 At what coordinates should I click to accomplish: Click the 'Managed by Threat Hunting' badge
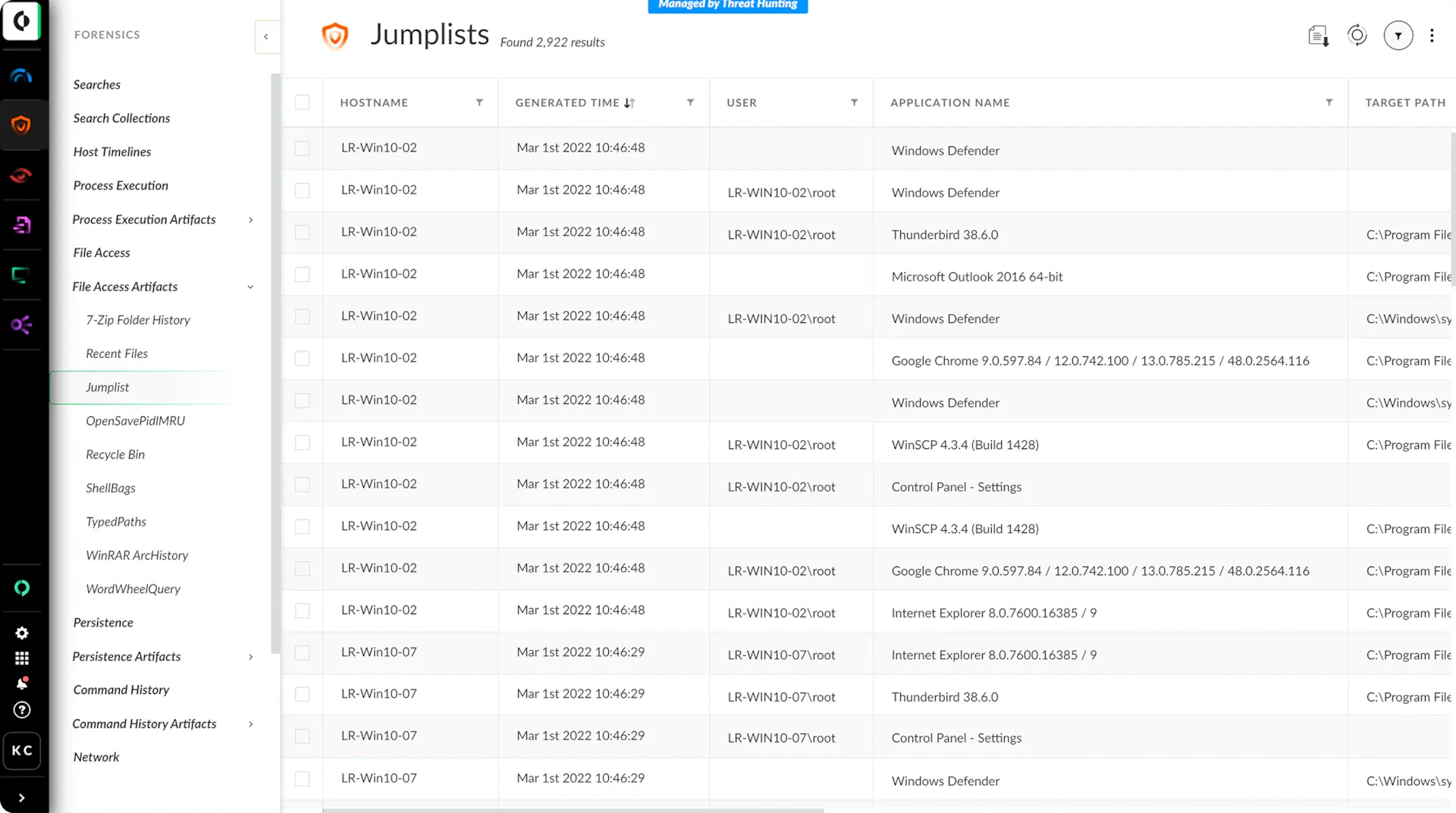(x=727, y=5)
